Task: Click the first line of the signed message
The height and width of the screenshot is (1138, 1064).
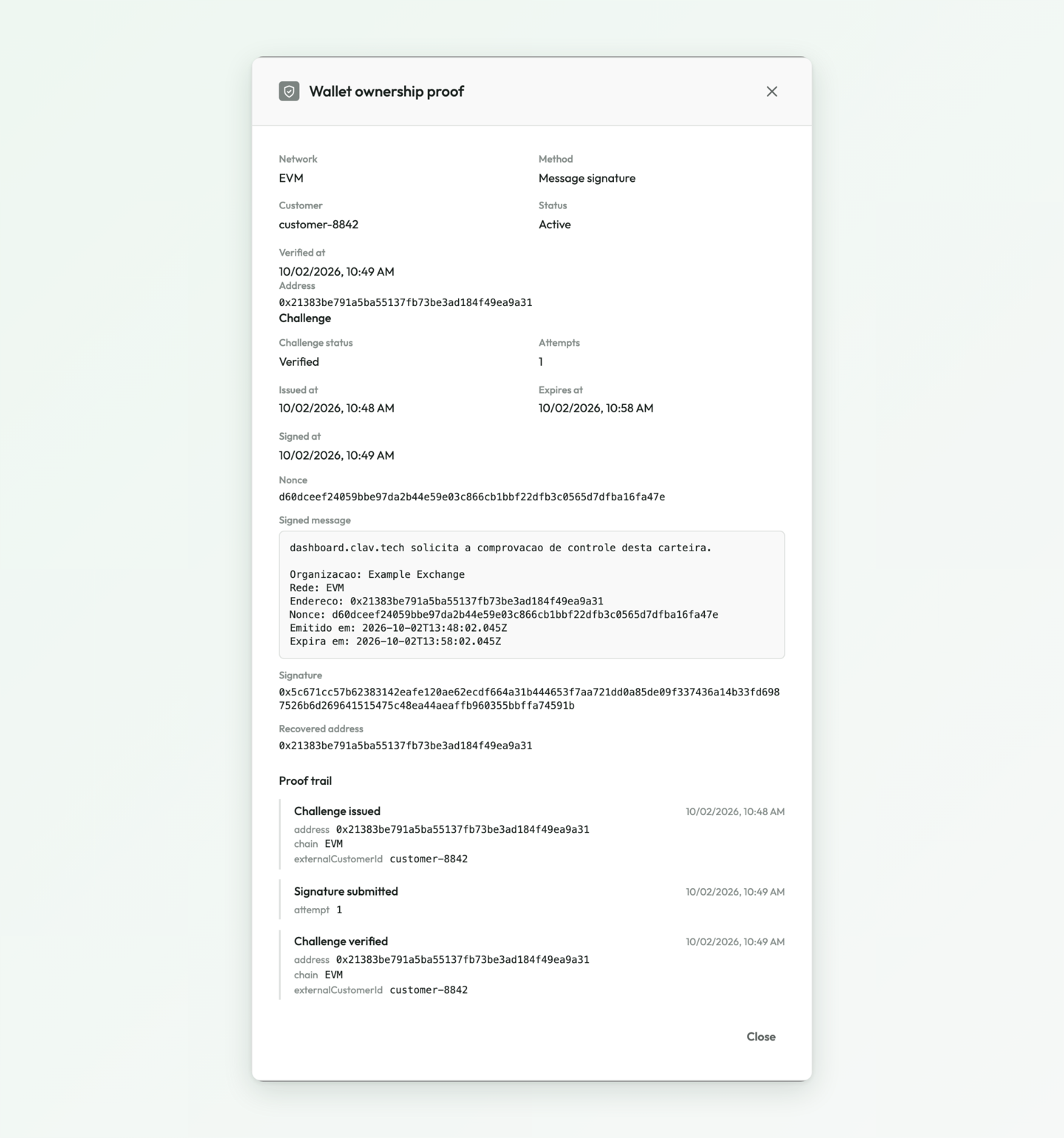Action: [500, 548]
